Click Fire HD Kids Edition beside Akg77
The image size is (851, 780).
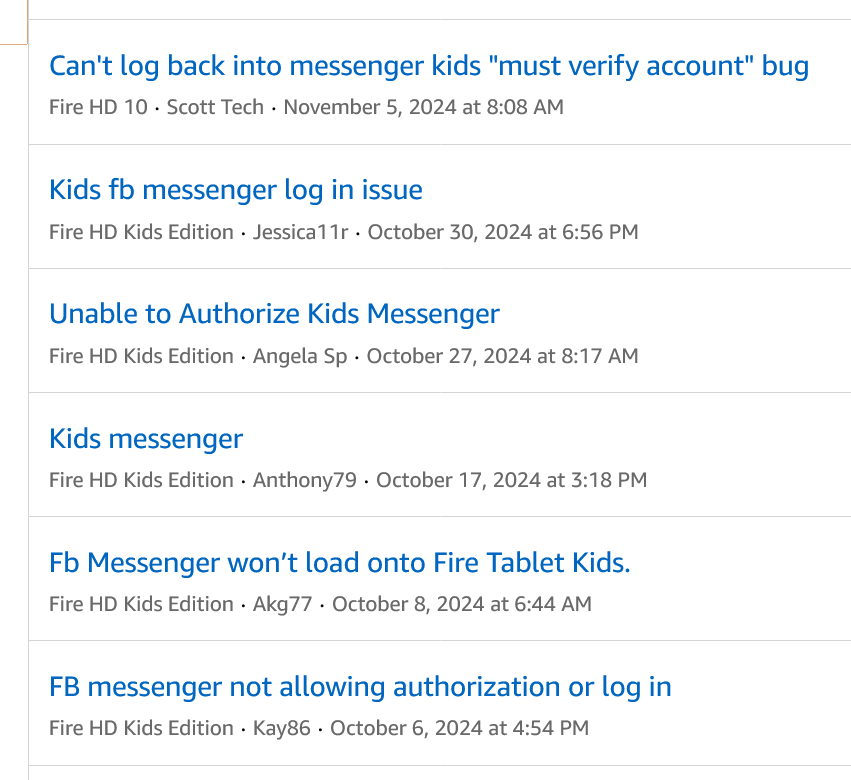[x=141, y=604]
